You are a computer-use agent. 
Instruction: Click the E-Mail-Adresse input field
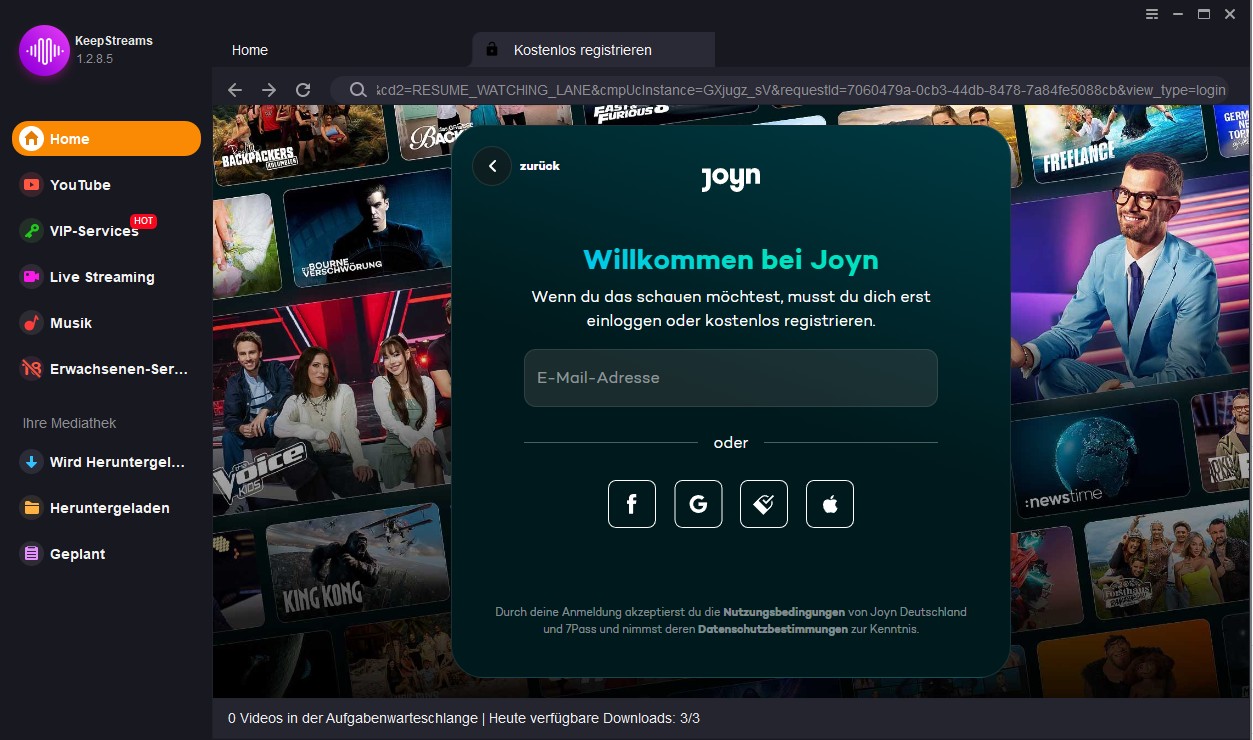(730, 378)
